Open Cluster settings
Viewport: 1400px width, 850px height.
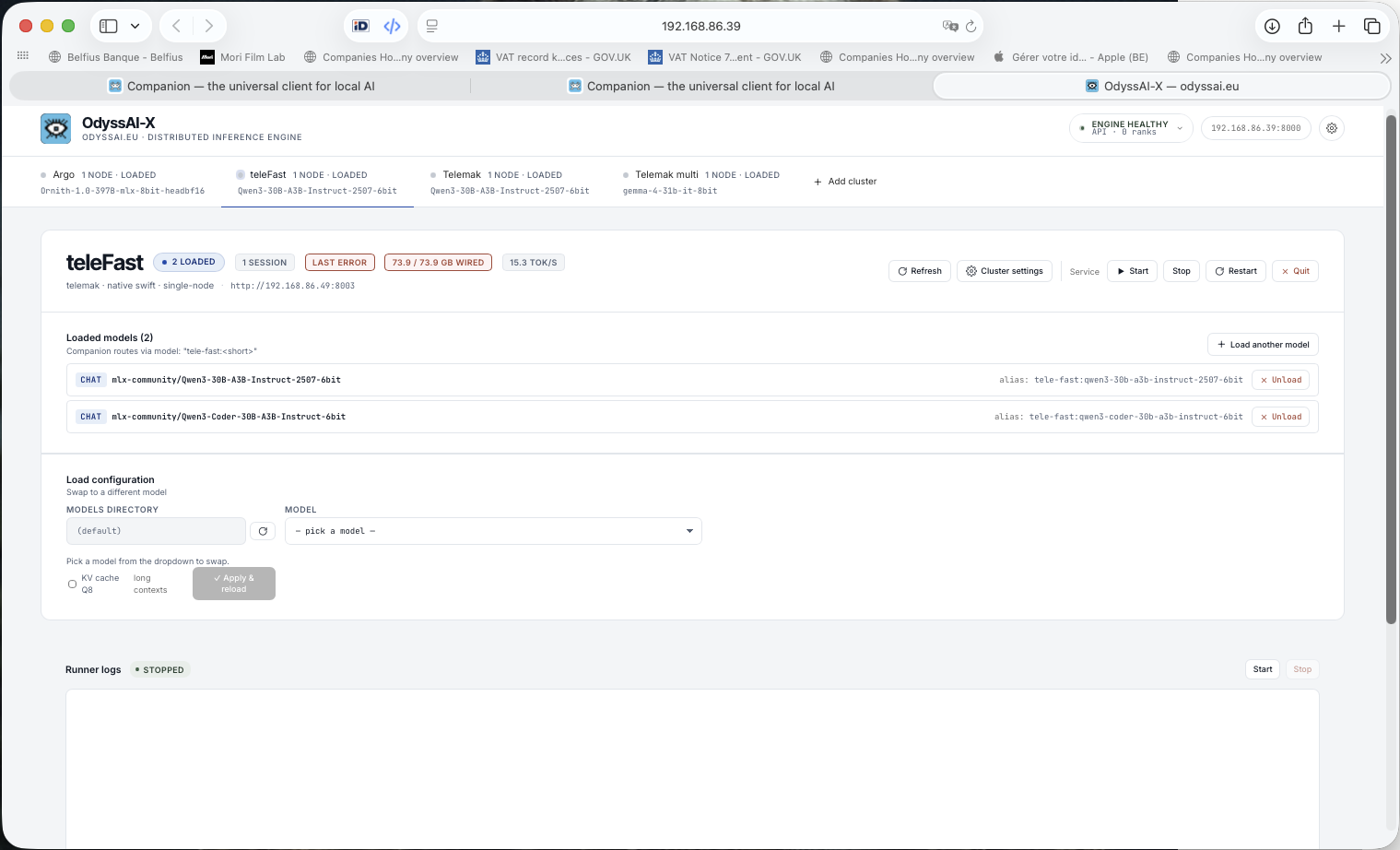1005,271
